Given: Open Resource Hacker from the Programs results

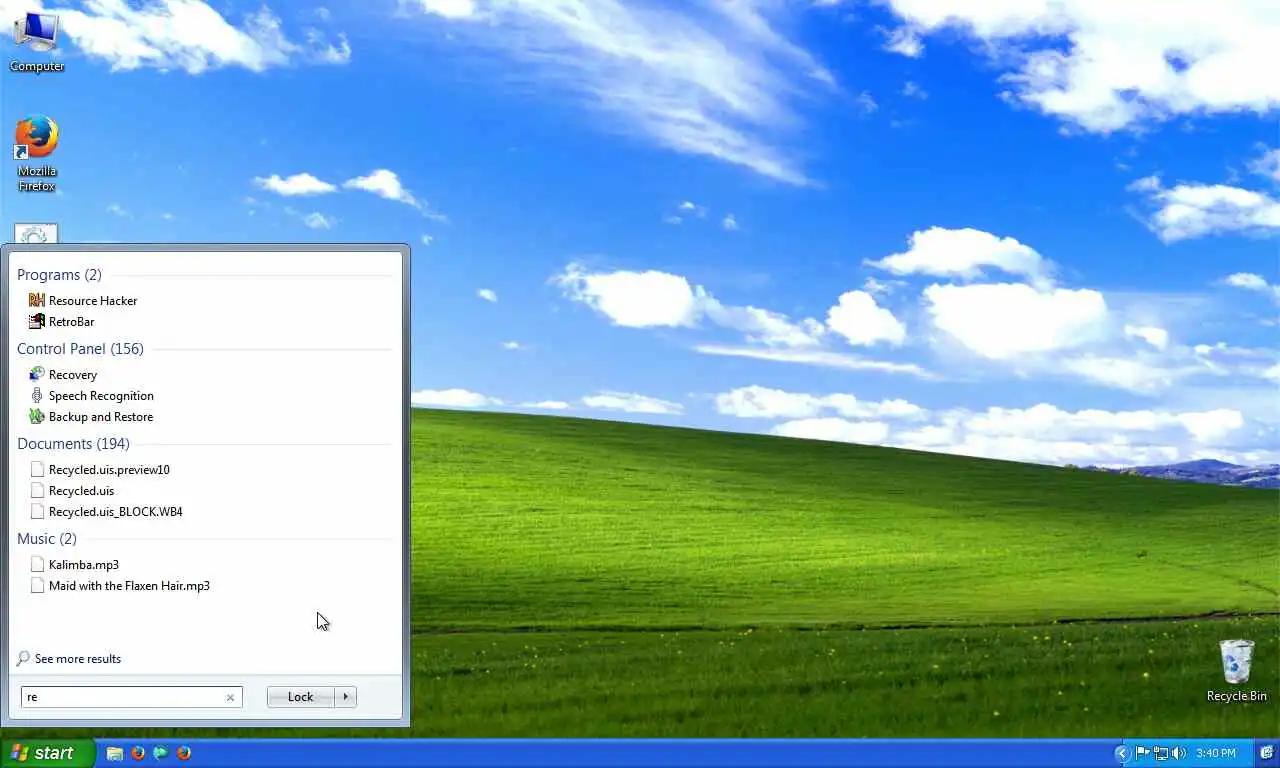Looking at the screenshot, I should [84, 300].
